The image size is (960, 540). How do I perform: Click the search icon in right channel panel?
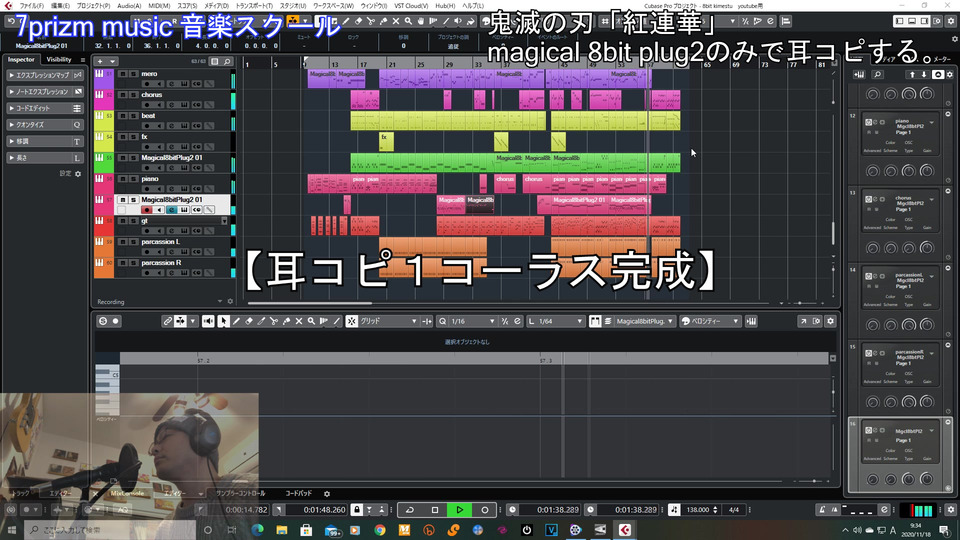click(x=877, y=75)
